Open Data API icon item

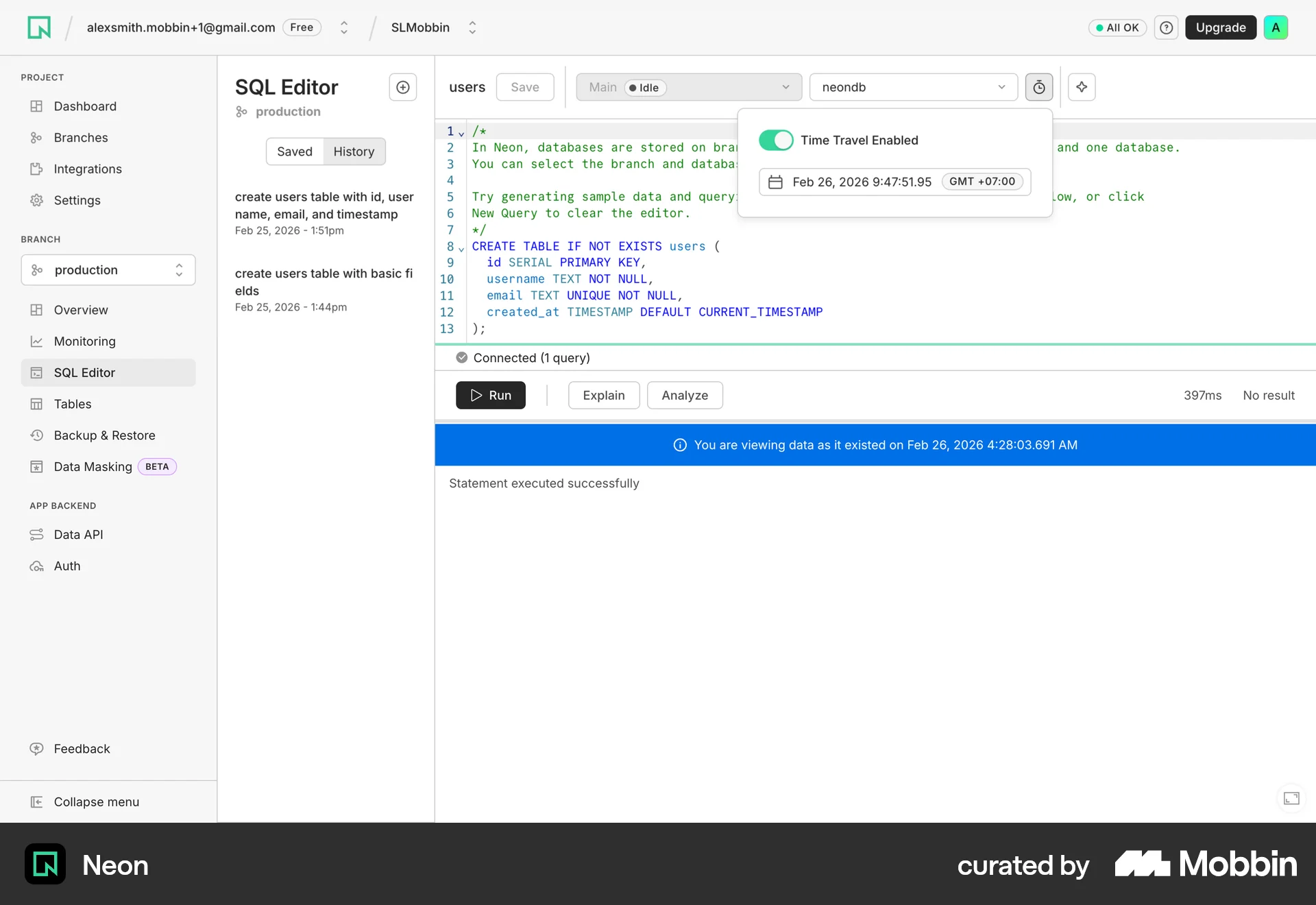36,535
